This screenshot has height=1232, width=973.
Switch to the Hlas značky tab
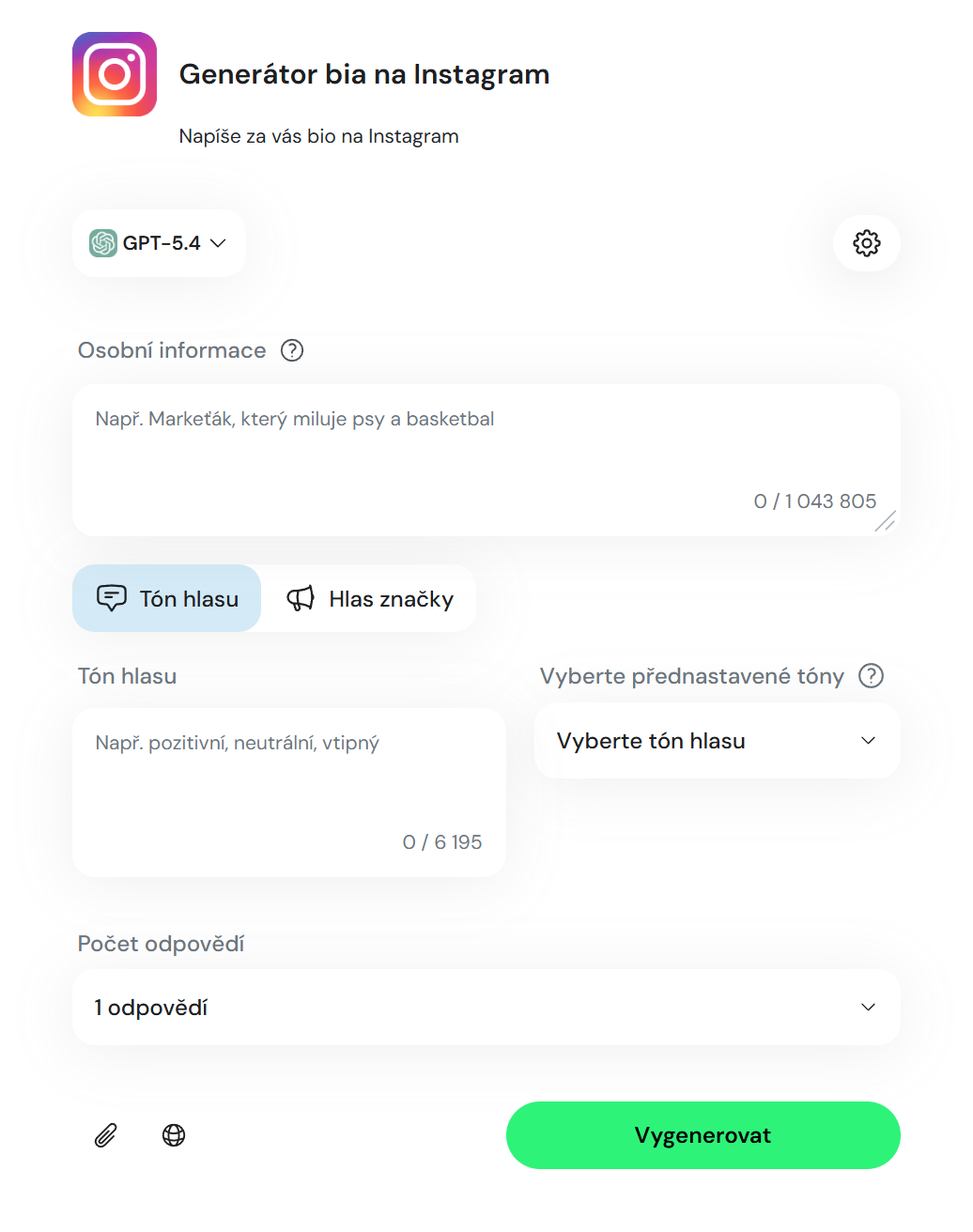[x=370, y=598]
